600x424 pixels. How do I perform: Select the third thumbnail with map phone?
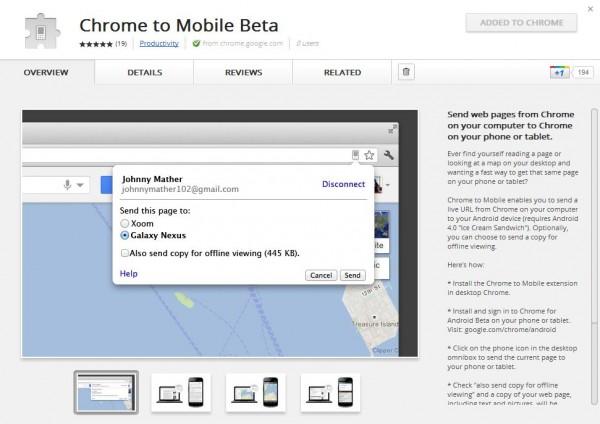256,392
